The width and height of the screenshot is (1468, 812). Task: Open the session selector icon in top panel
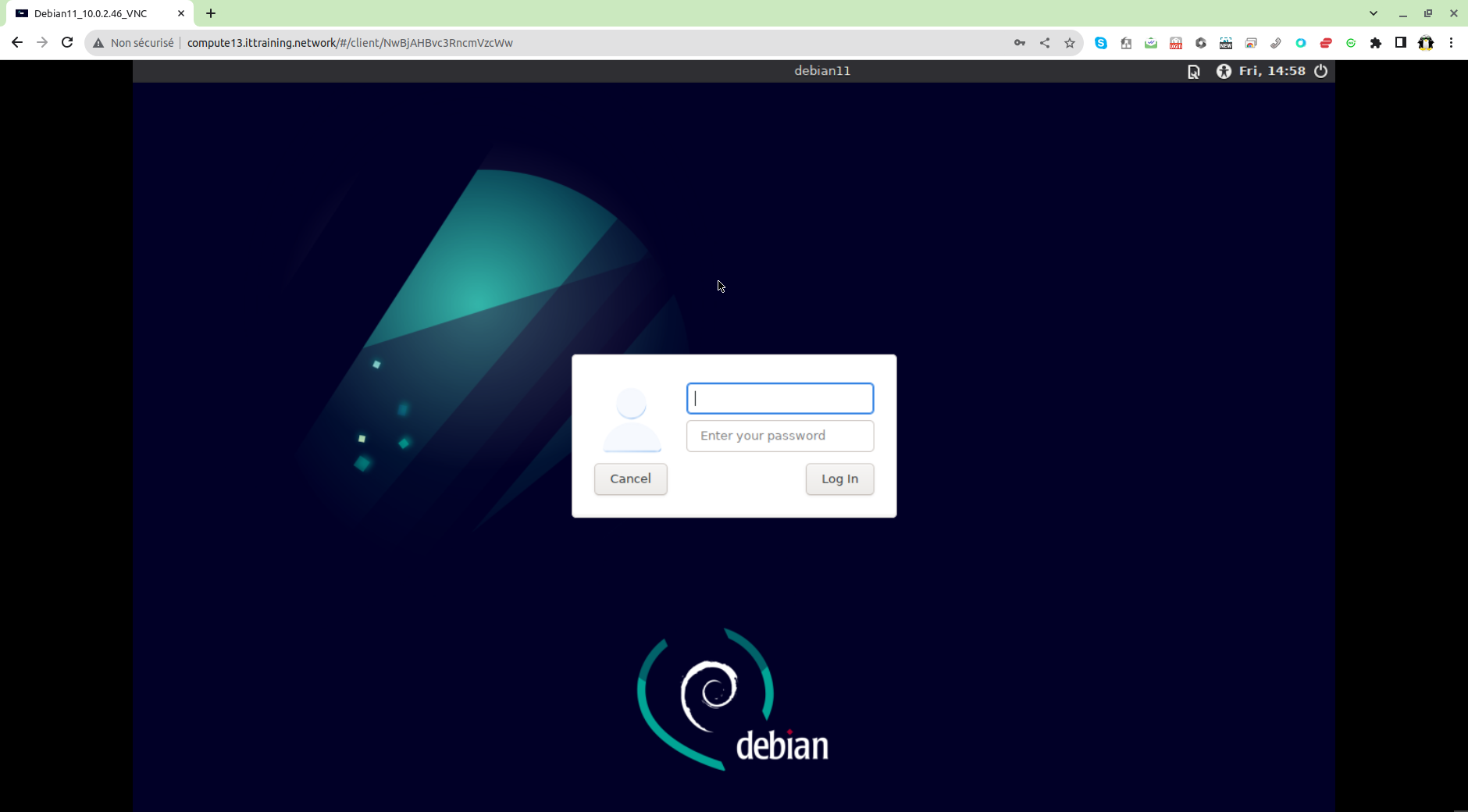coord(1193,72)
